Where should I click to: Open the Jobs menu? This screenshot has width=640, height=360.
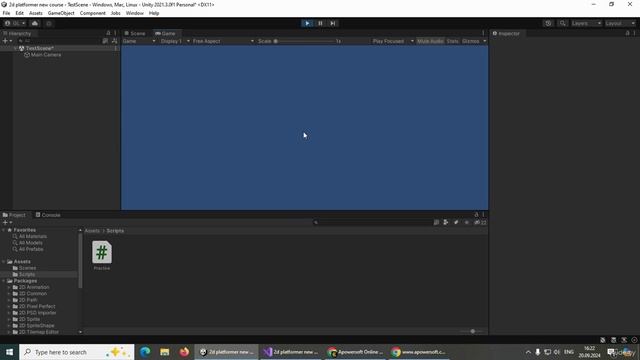(116, 13)
